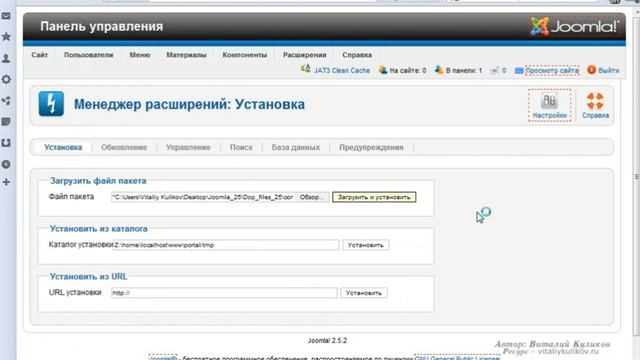Click the В панели users icon

tap(439, 70)
